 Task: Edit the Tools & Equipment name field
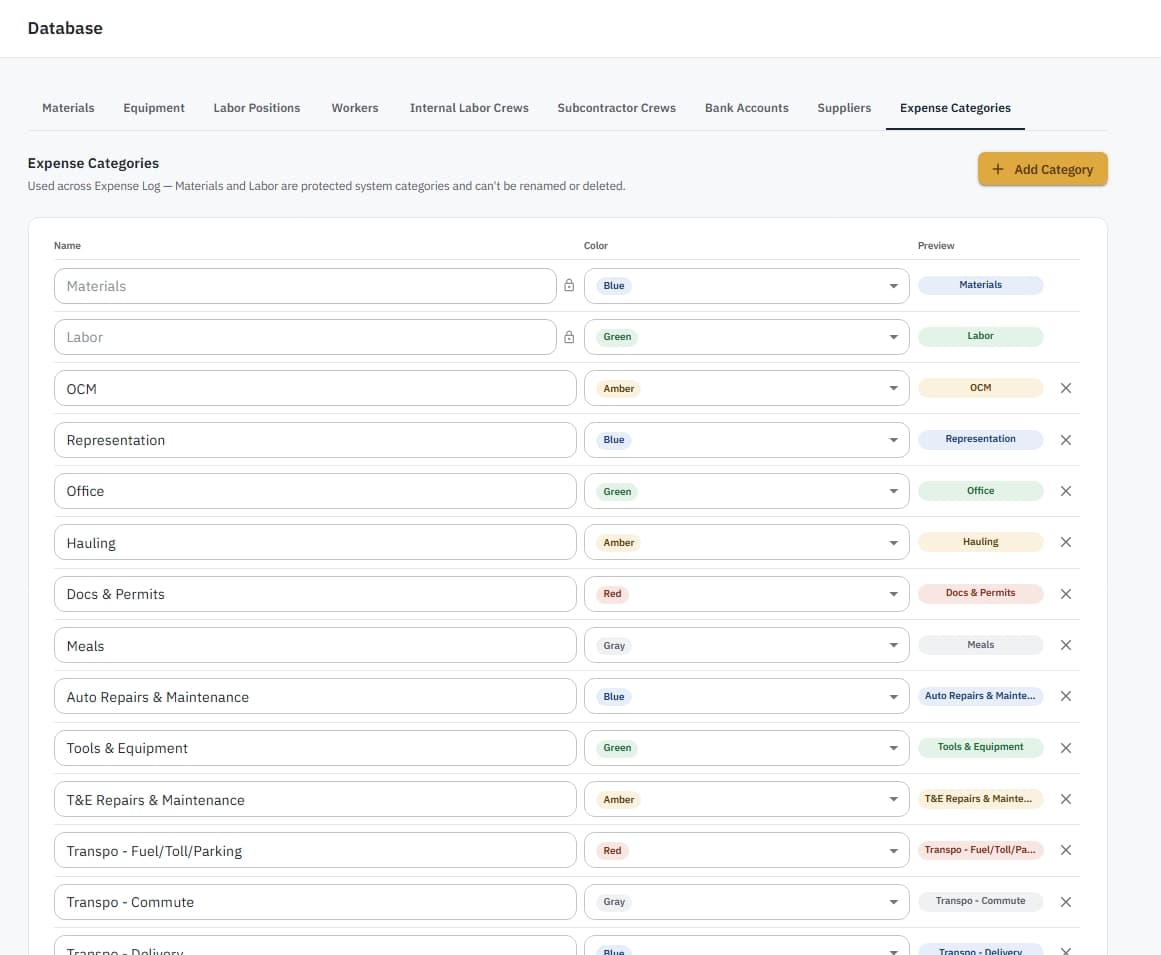(x=315, y=748)
